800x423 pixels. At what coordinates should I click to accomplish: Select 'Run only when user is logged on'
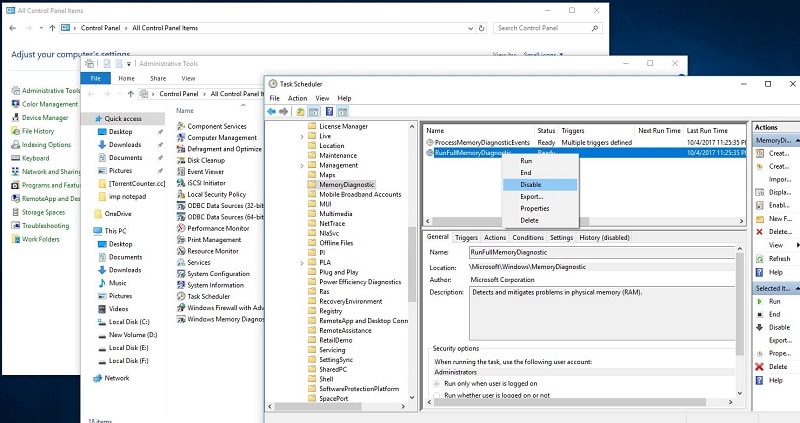436,383
